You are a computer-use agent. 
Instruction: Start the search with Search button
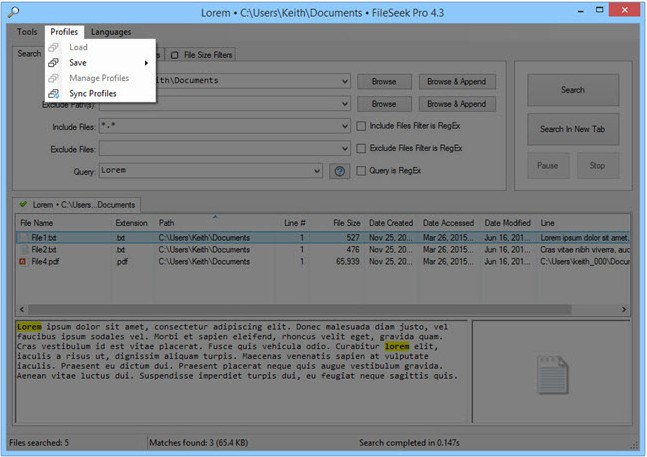[573, 90]
